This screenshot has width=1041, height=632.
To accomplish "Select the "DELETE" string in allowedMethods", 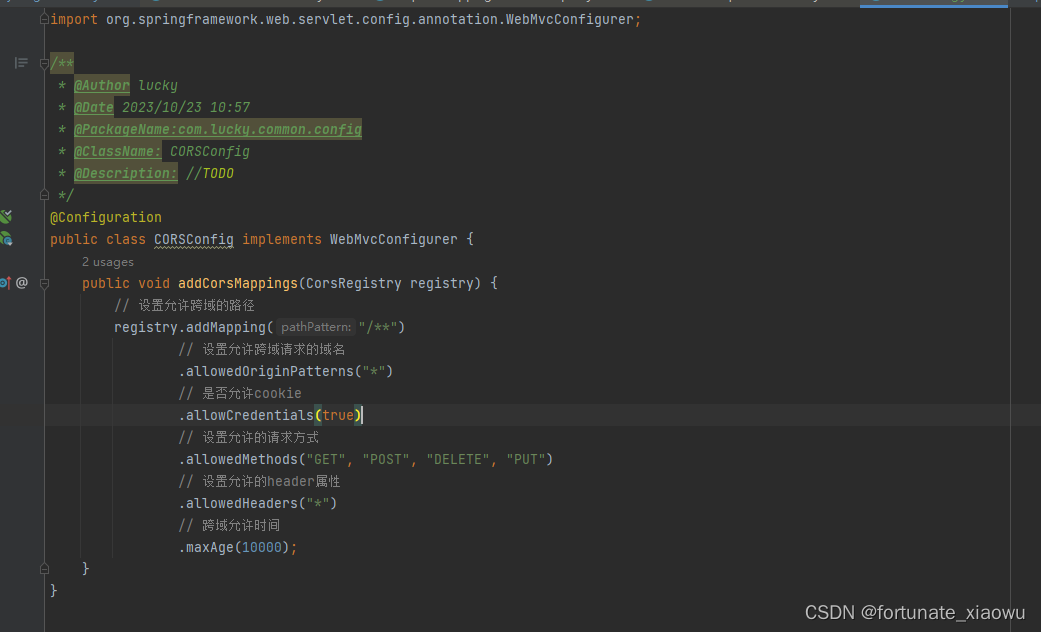I will point(457,458).
